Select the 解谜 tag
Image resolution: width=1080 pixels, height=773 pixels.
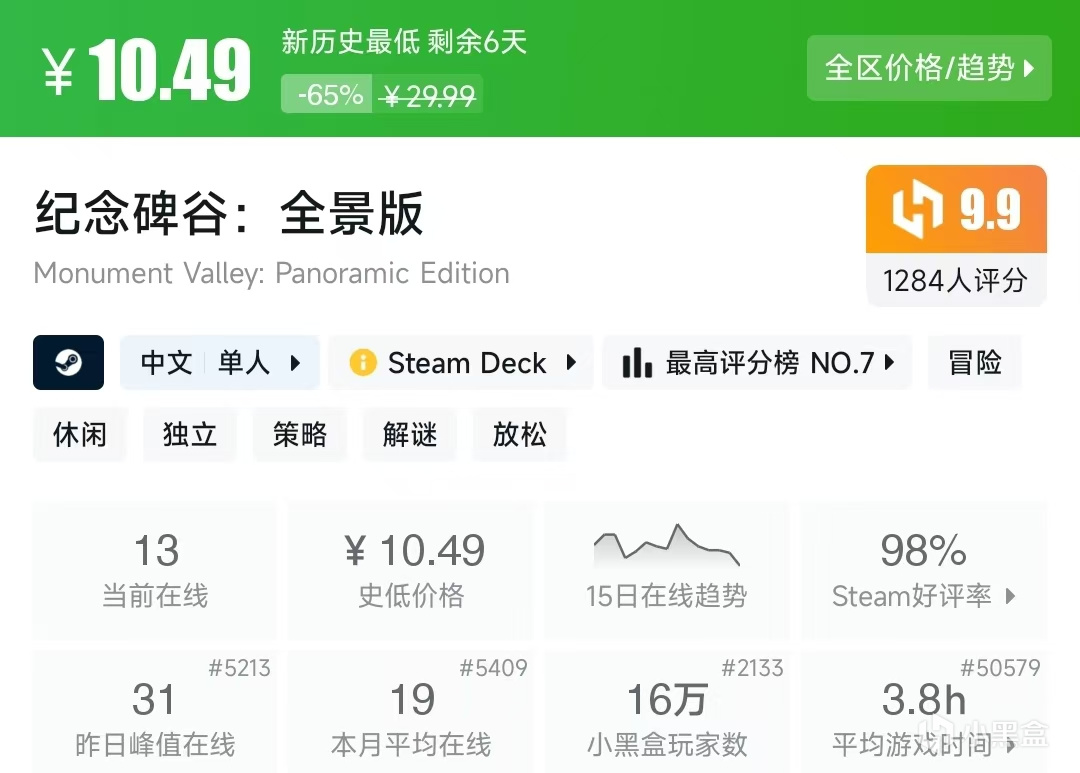(410, 434)
